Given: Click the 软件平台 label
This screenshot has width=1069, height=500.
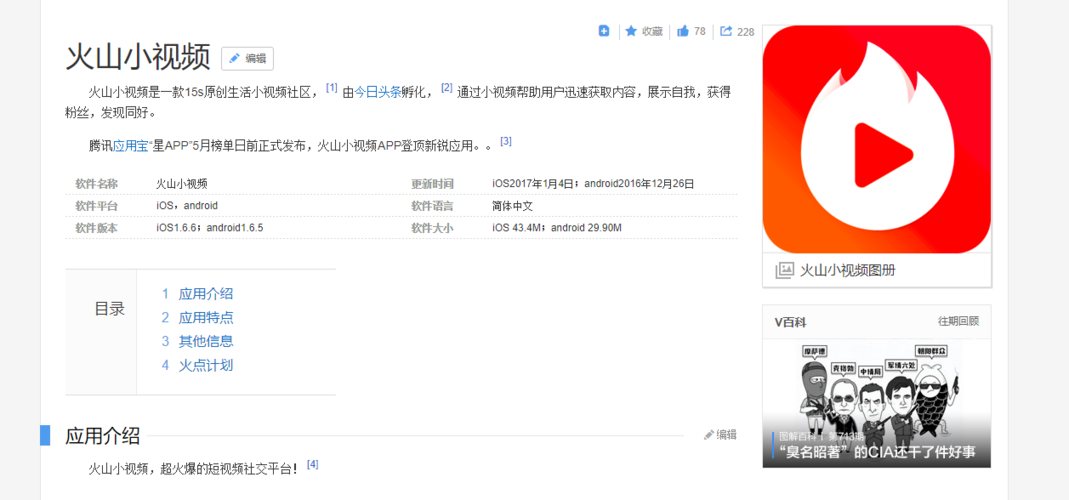Looking at the screenshot, I should click(96, 206).
